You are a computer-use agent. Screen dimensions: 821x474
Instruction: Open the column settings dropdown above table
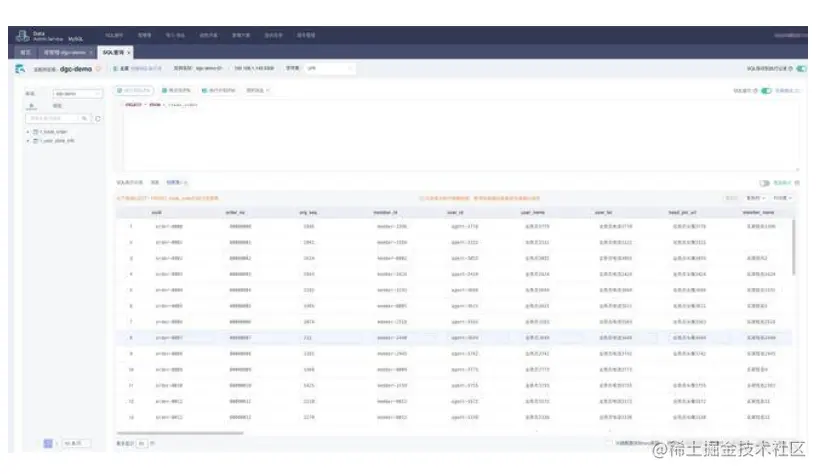point(783,198)
